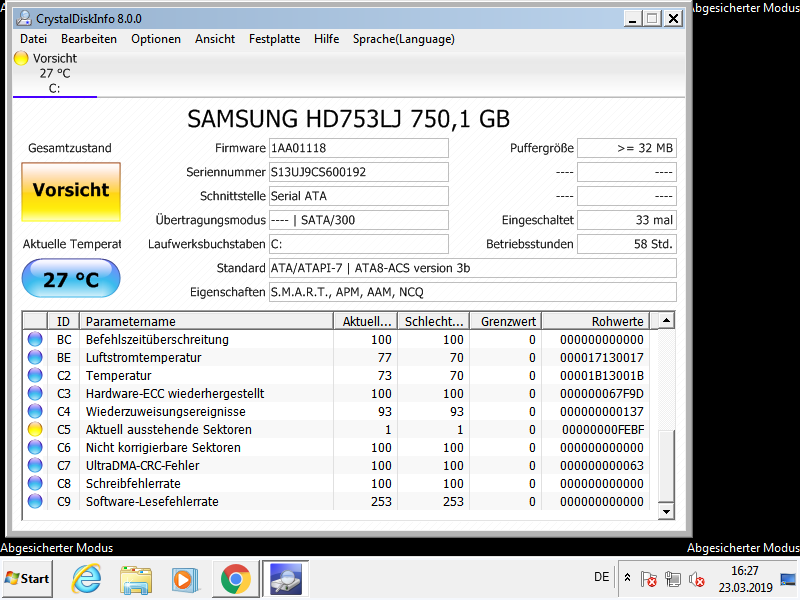Click blue status circle for row C2 Temperatur
800x600 pixels.
point(35,376)
